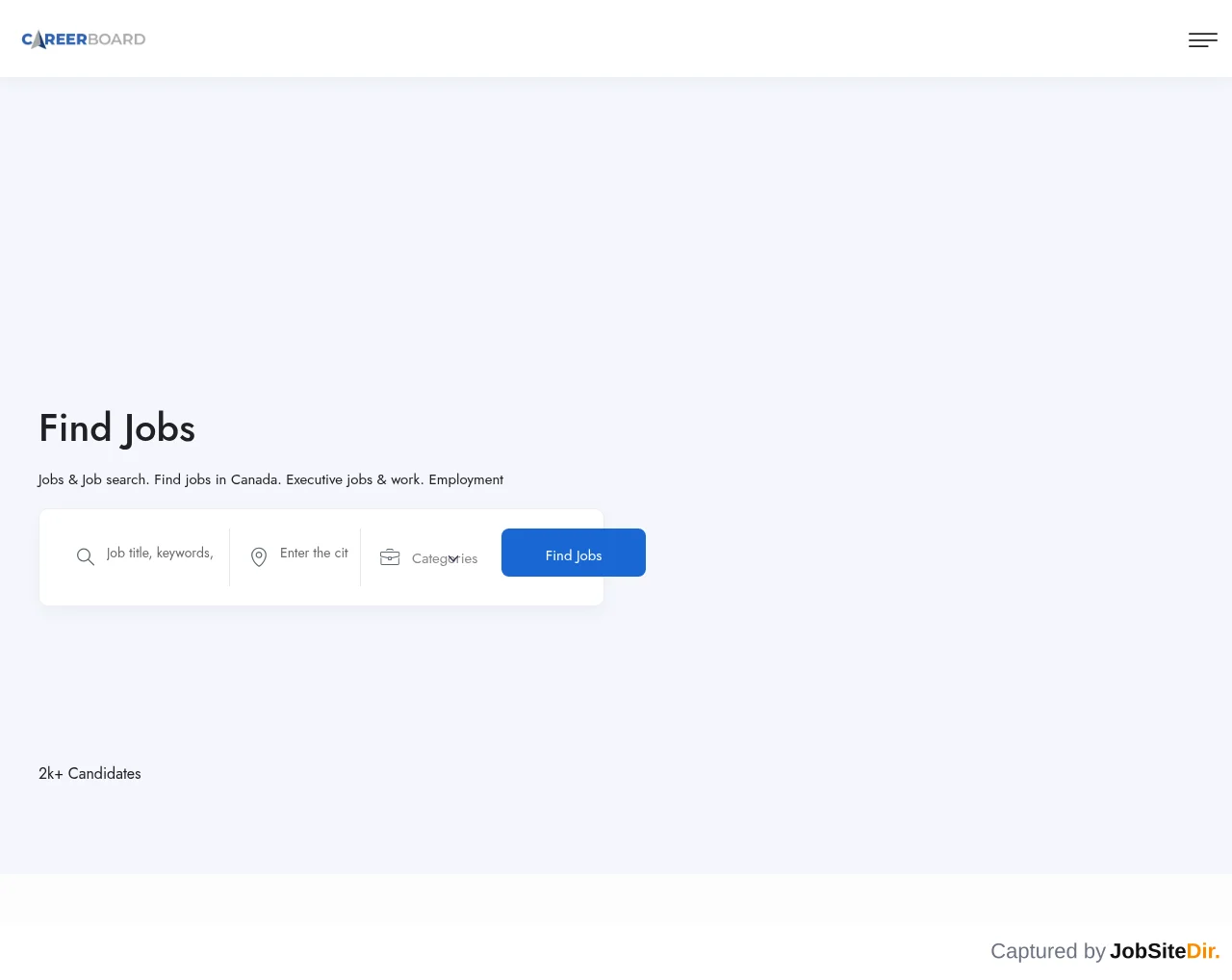Click the blue Find Jobs button
Screen dimensions: 1232x980
point(574,553)
